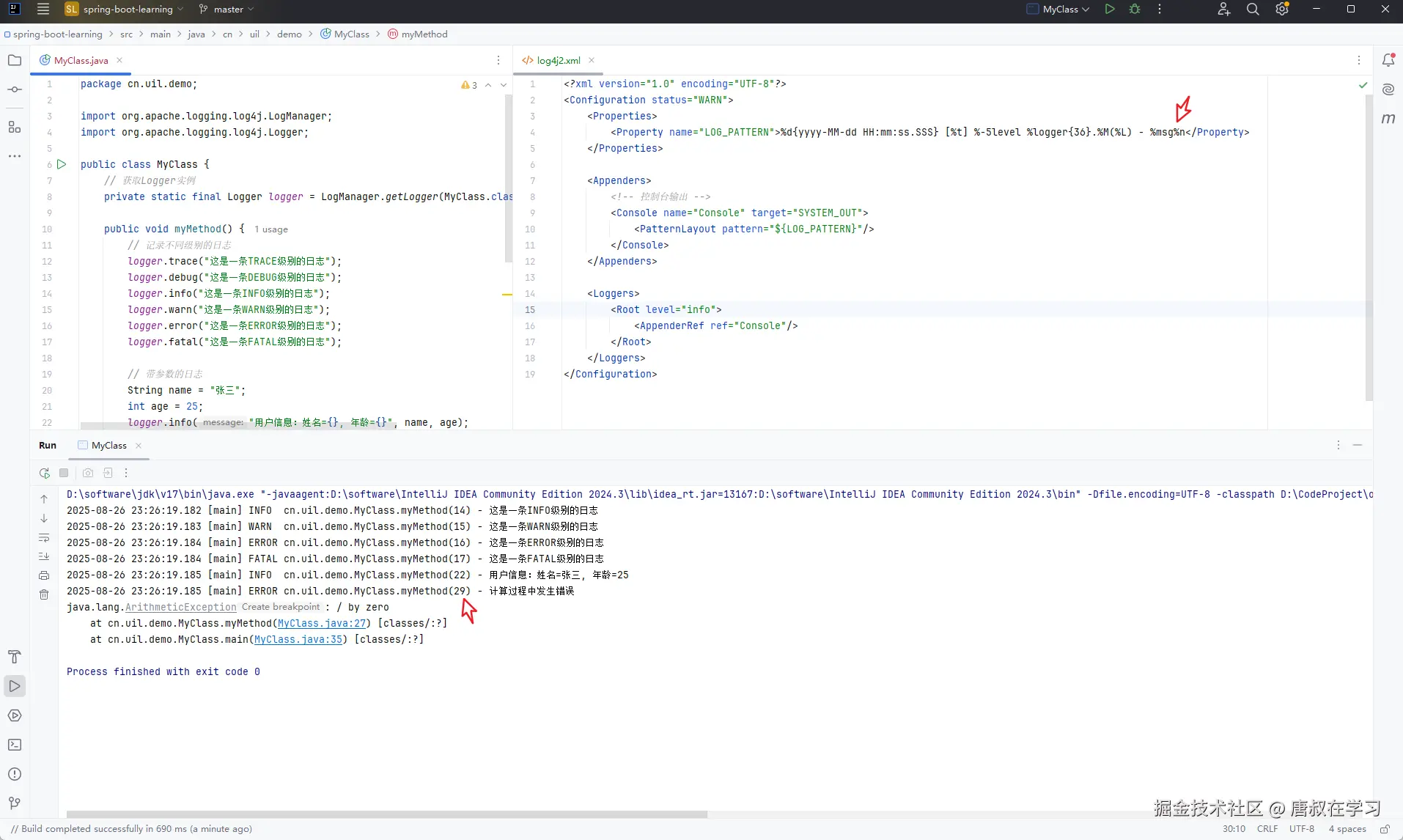Open the Structure tool window icon
Viewport: 1403px width, 840px height.
(15, 127)
